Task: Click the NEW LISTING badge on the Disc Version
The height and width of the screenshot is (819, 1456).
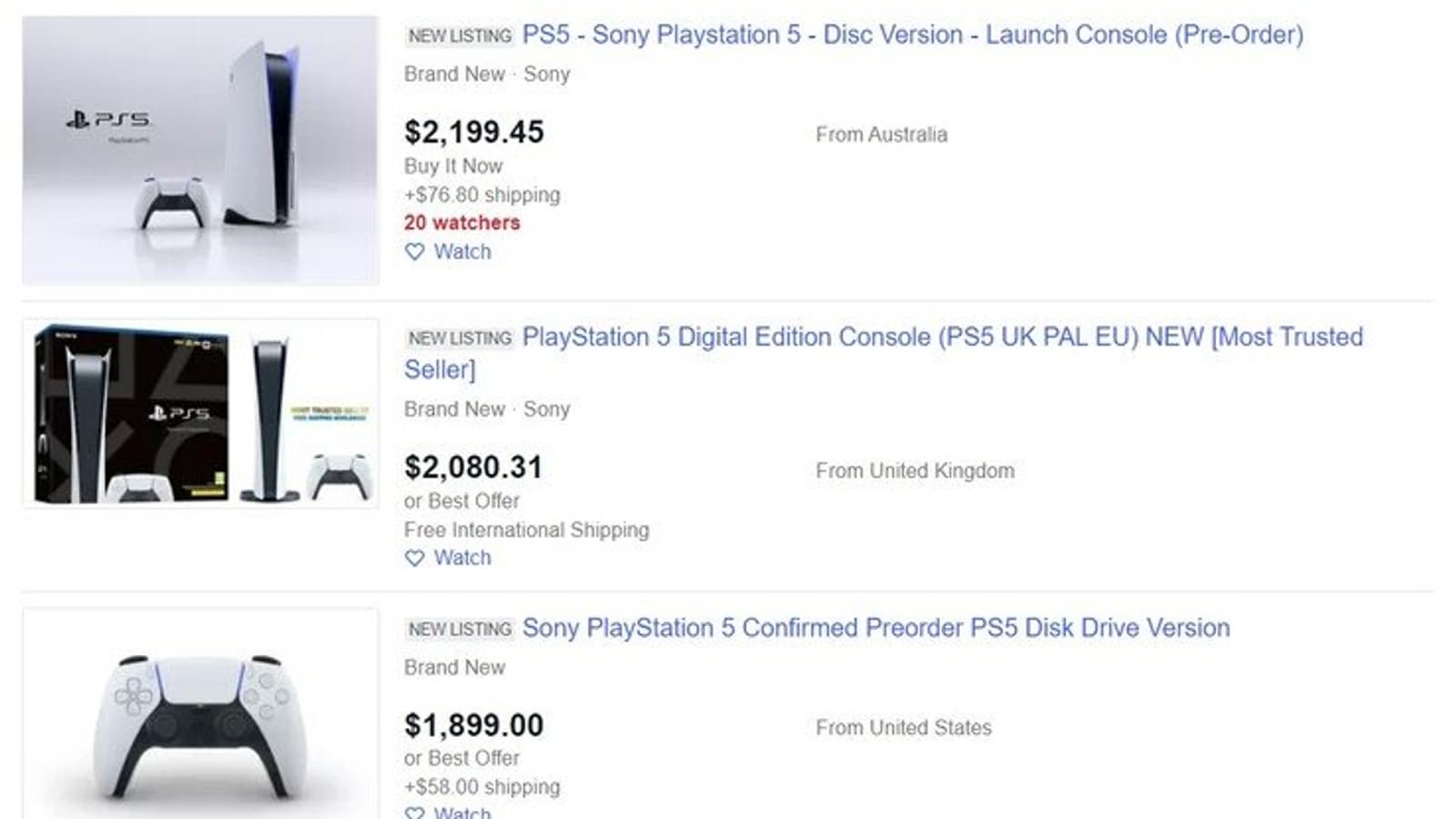Action: 460,36
